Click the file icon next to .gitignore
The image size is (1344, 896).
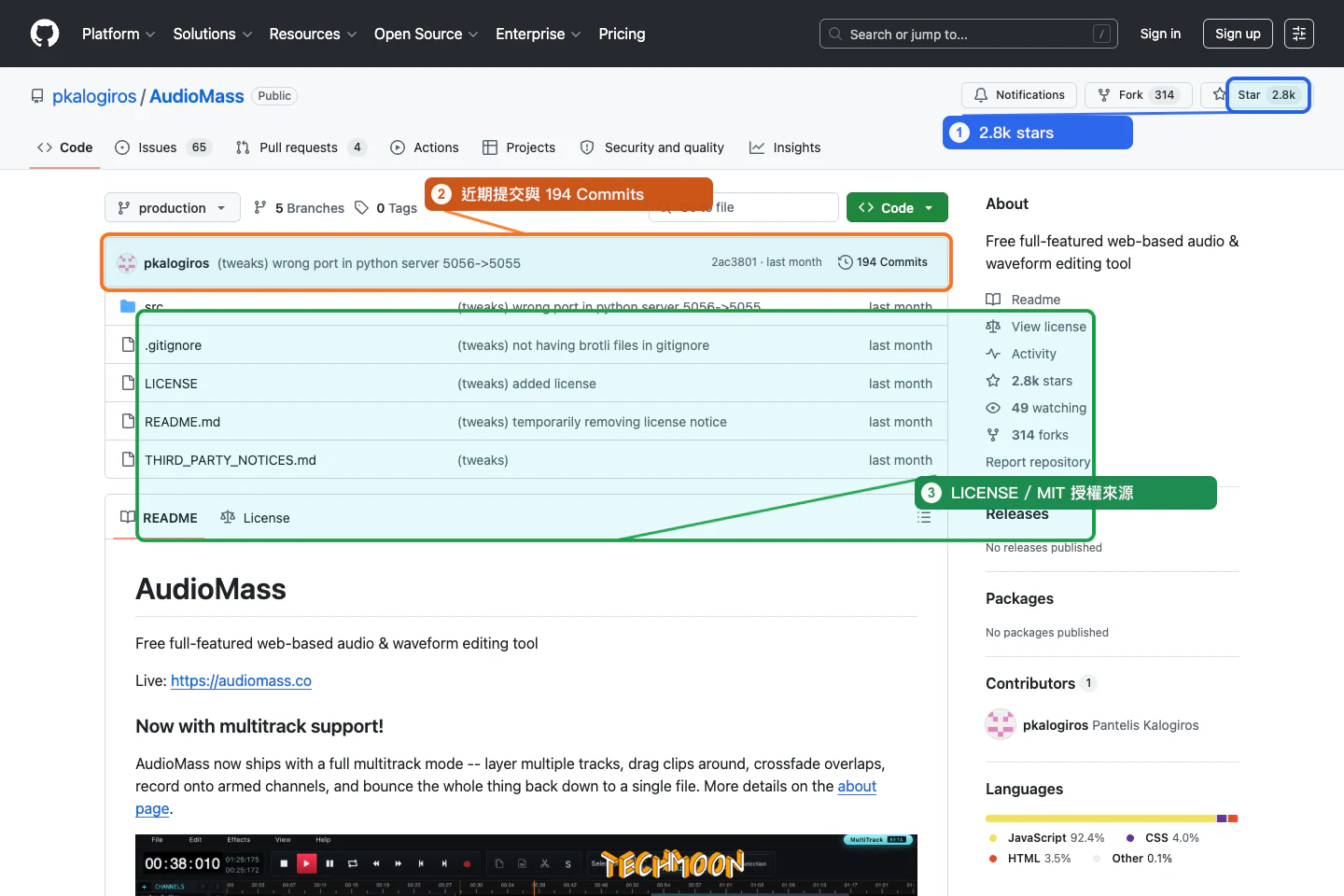pos(129,345)
